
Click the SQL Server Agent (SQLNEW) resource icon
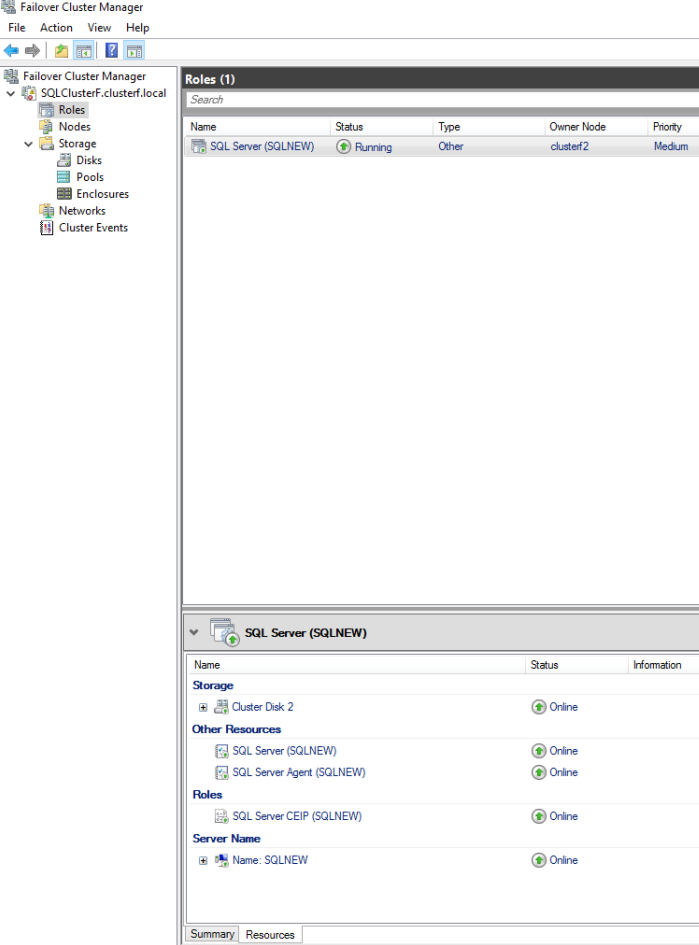[x=222, y=773]
